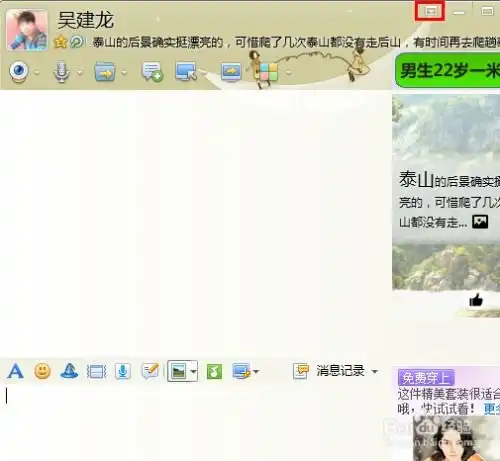Create a discussion group with chat-plus icon

[x=152, y=72]
